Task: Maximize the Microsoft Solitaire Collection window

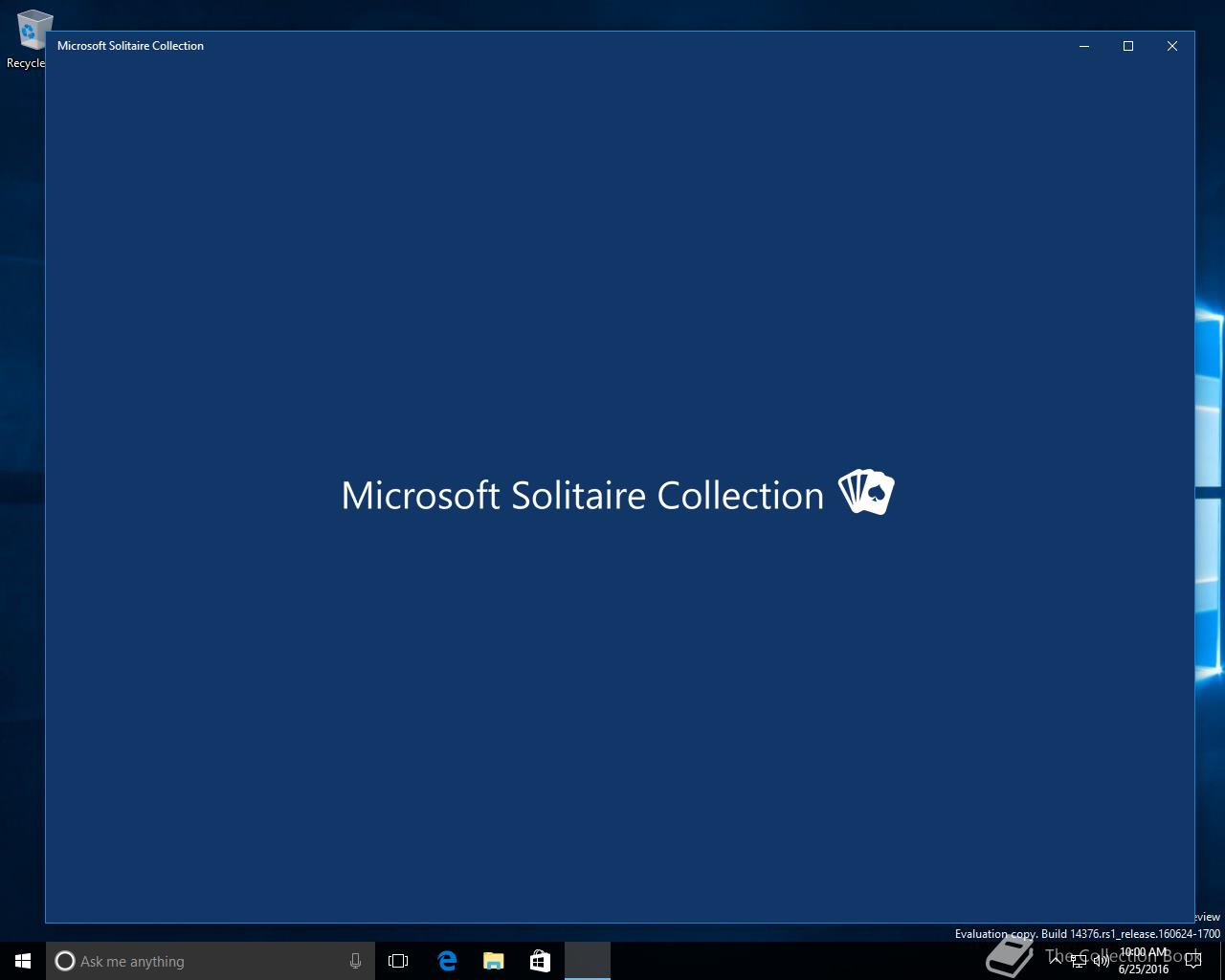Action: tap(1128, 46)
